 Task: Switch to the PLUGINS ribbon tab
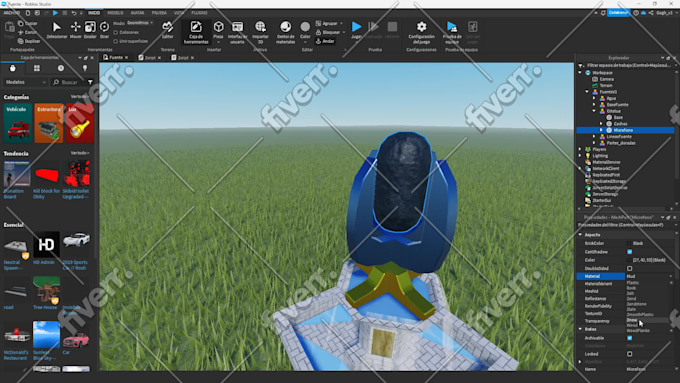pos(199,13)
